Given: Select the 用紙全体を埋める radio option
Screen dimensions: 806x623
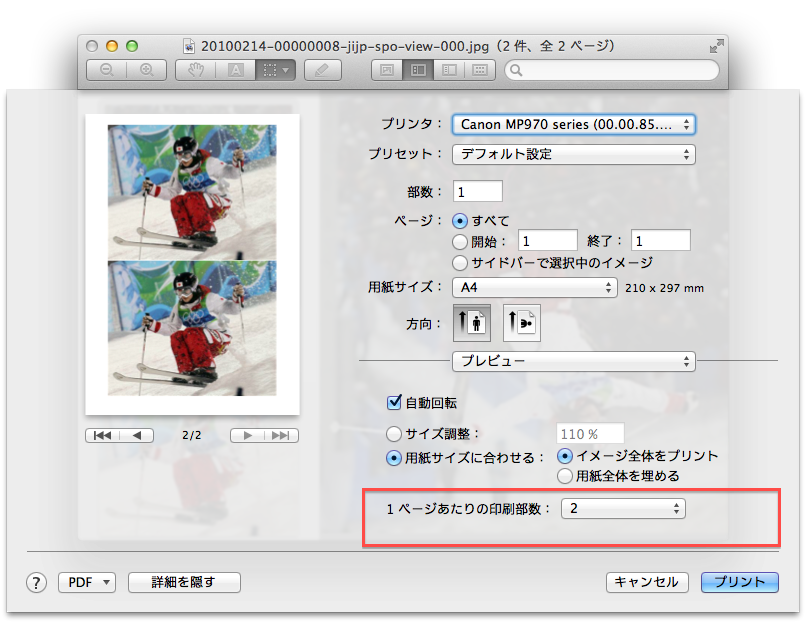Looking at the screenshot, I should [x=565, y=476].
